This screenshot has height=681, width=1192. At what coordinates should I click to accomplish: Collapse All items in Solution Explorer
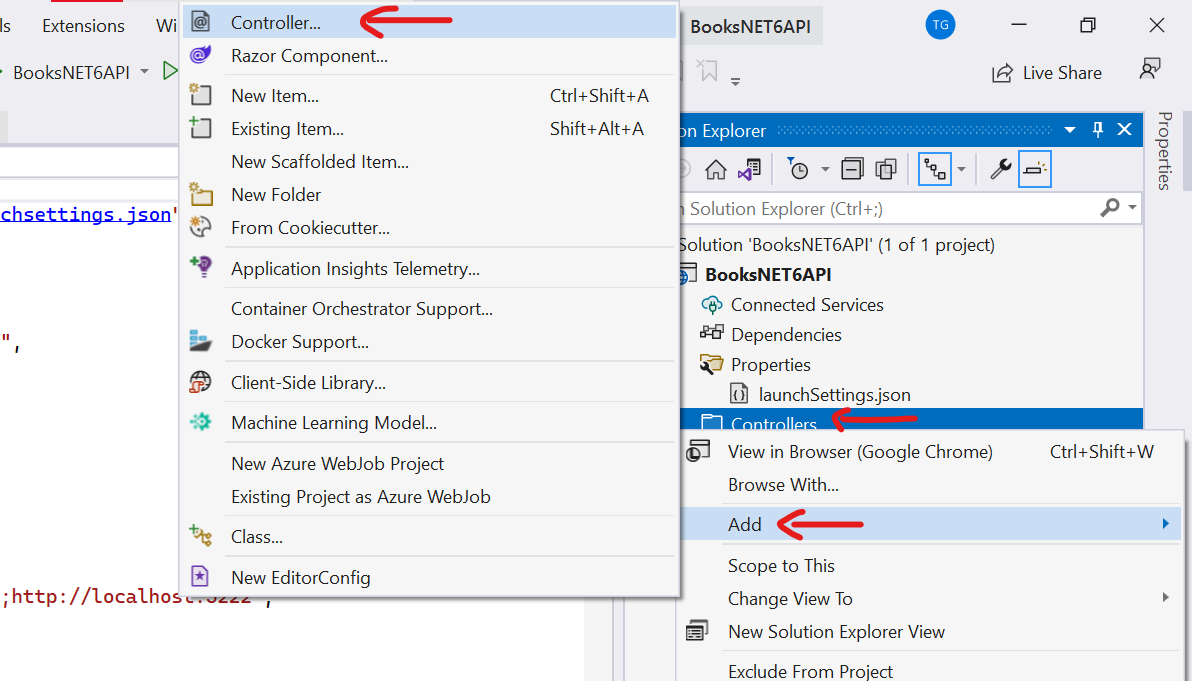click(851, 168)
